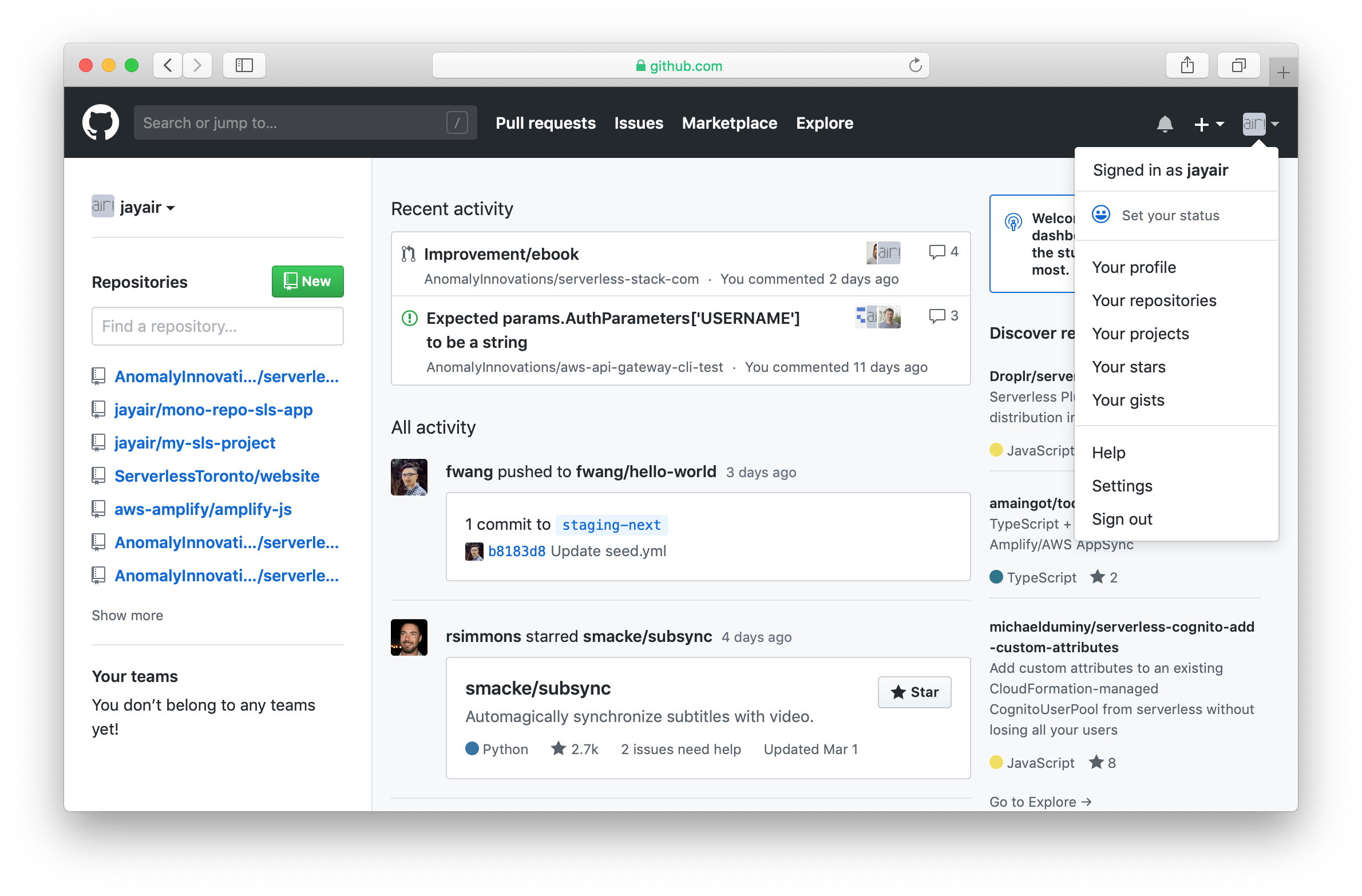
Task: Open the notifications bell
Action: [x=1165, y=124]
